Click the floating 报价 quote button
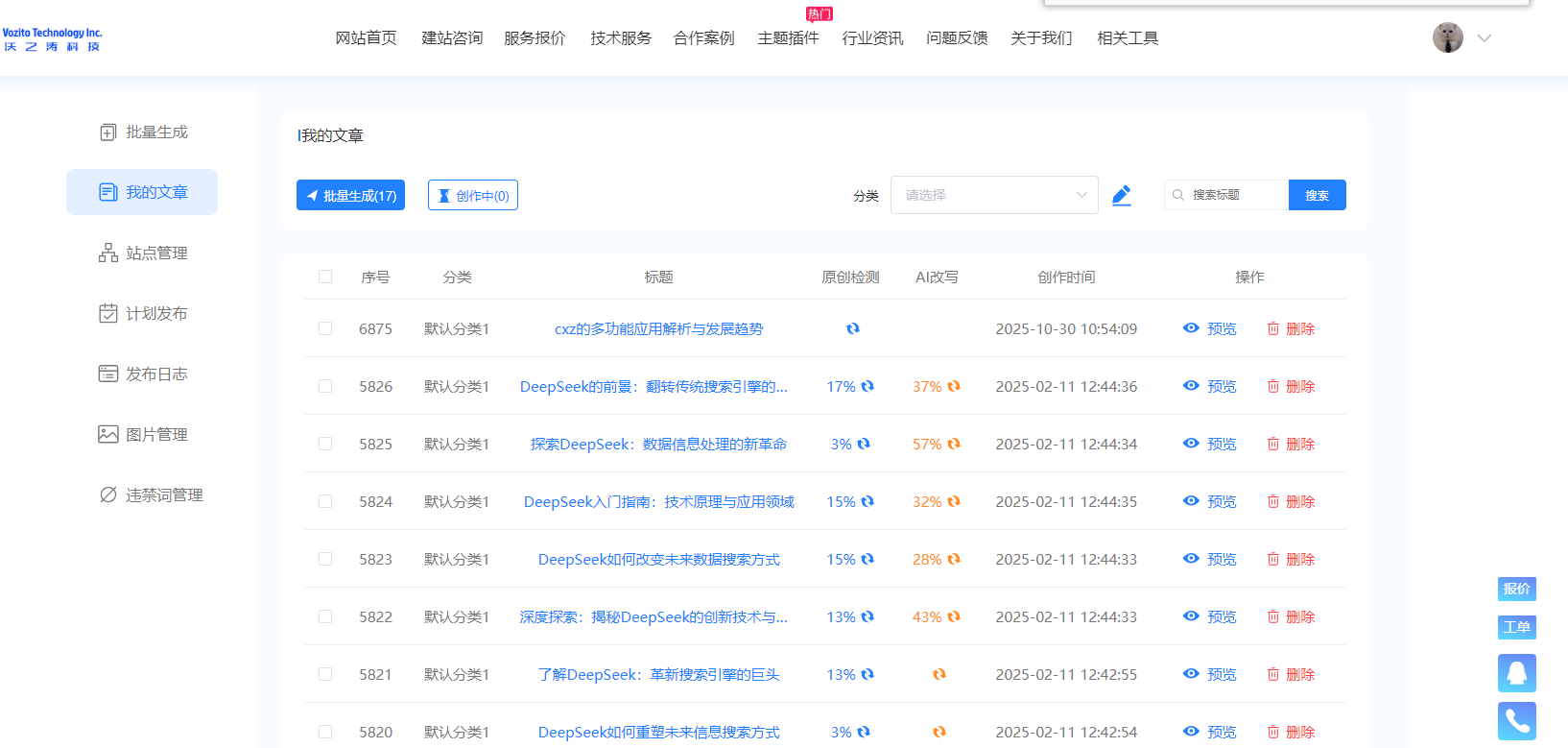Screen dimensions: 1568x748 click(1517, 589)
